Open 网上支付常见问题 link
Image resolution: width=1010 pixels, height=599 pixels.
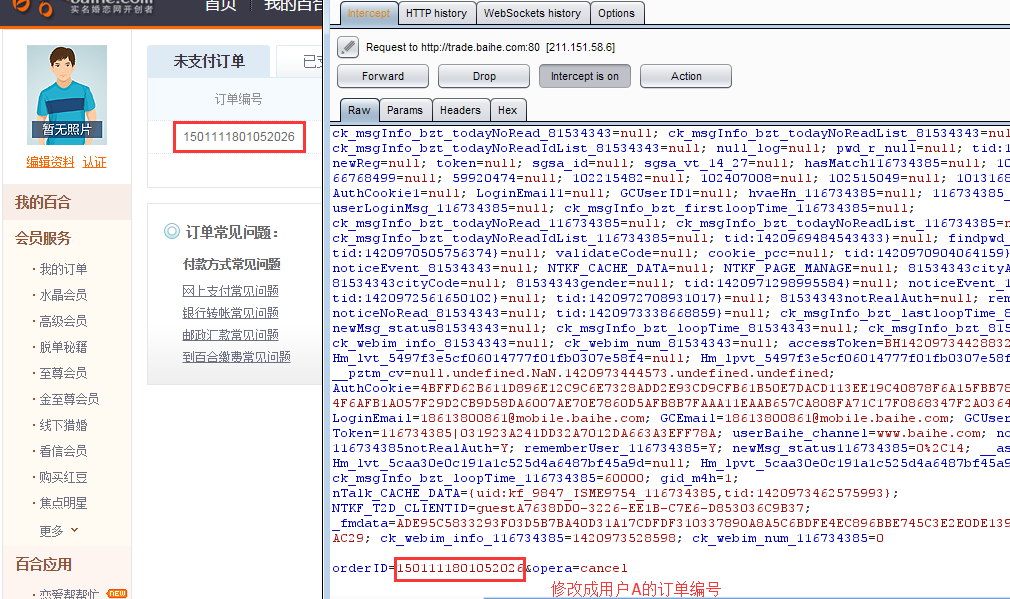231,291
